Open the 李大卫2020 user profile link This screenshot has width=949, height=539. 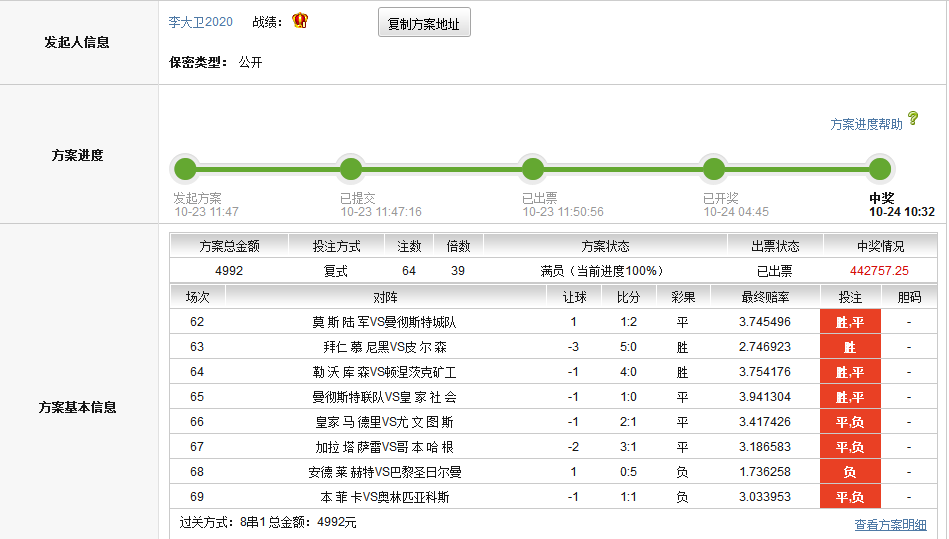coord(200,22)
